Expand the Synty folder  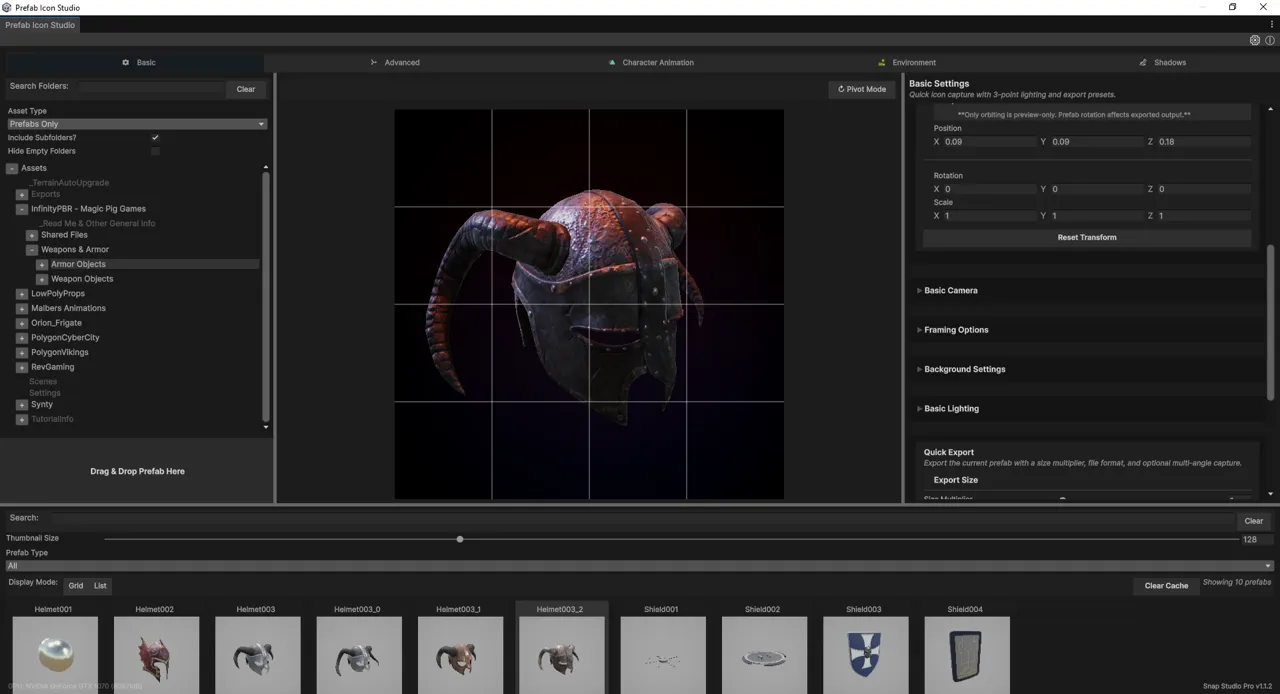click(22, 405)
